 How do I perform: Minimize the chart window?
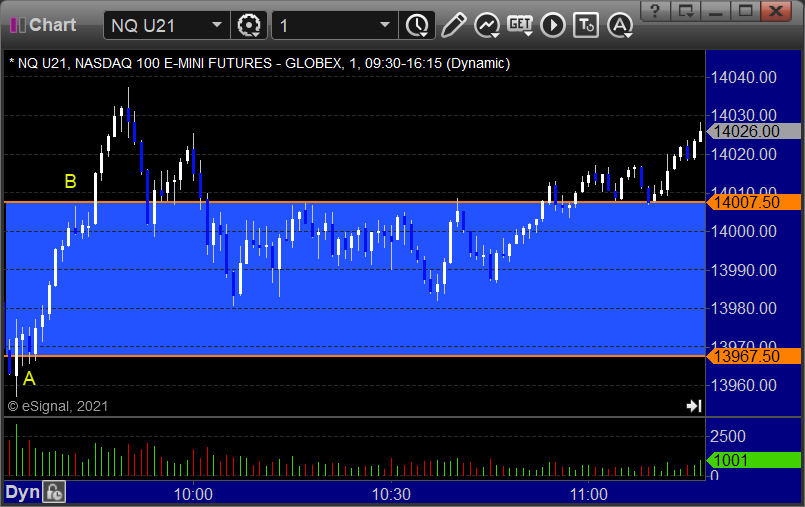pos(716,11)
